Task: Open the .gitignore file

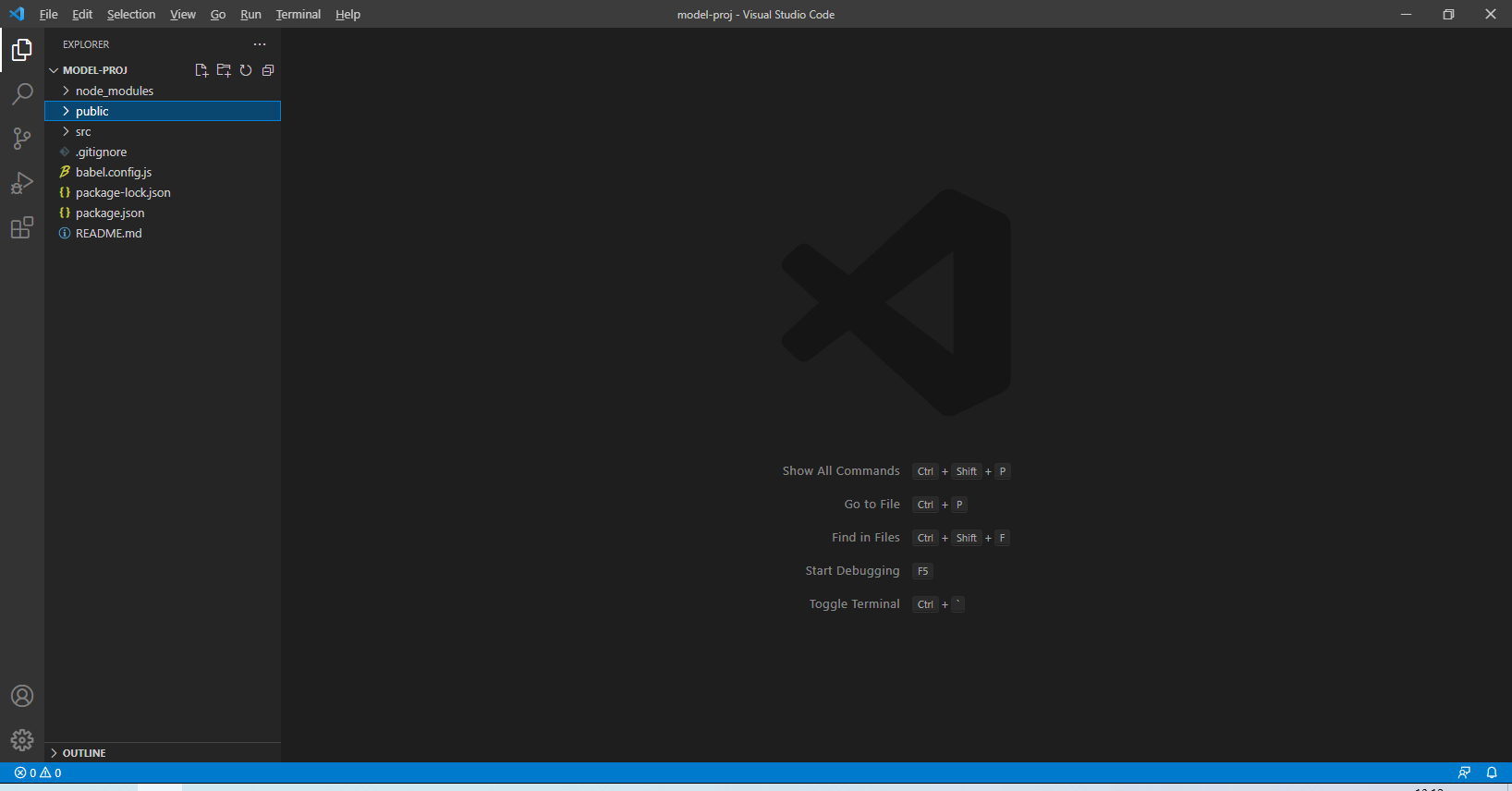Action: (x=102, y=152)
